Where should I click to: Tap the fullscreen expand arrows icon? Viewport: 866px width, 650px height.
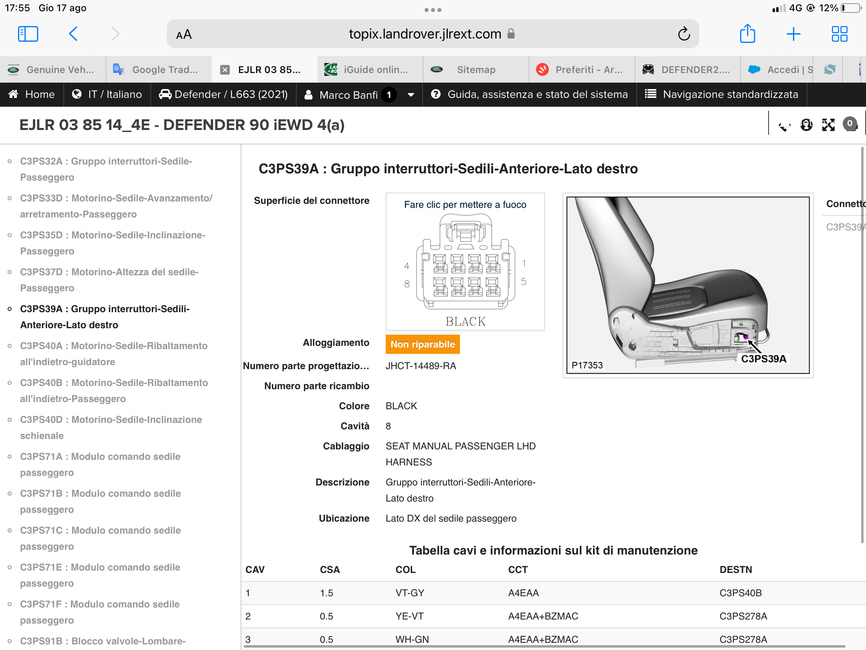(x=828, y=125)
